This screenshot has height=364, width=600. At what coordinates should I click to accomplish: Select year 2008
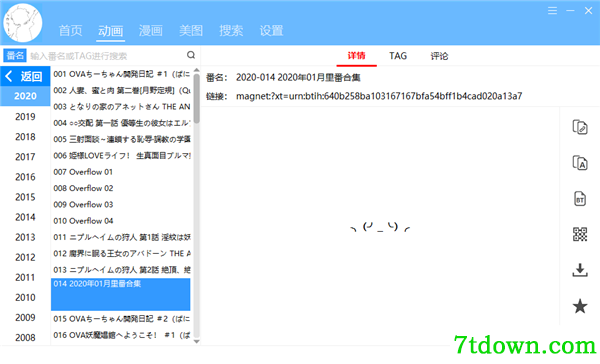pyautogui.click(x=25, y=338)
